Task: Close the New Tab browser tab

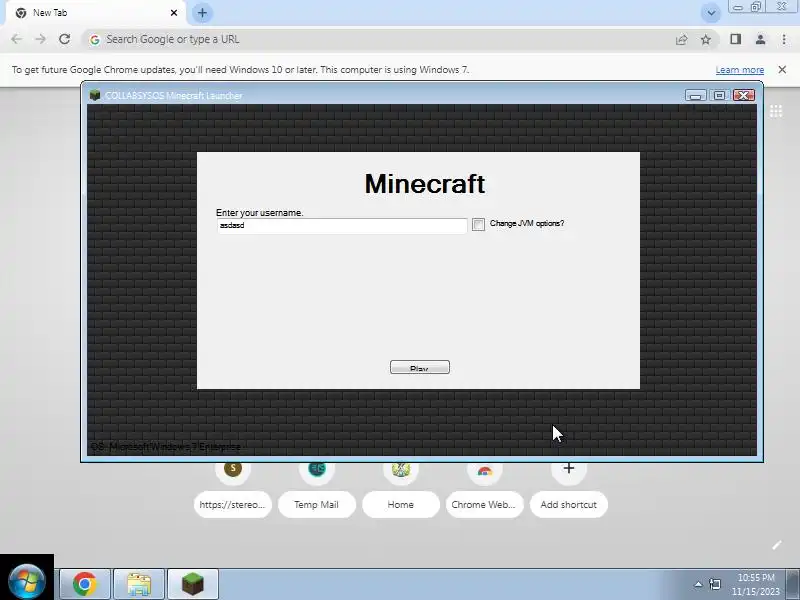Action: point(173,13)
